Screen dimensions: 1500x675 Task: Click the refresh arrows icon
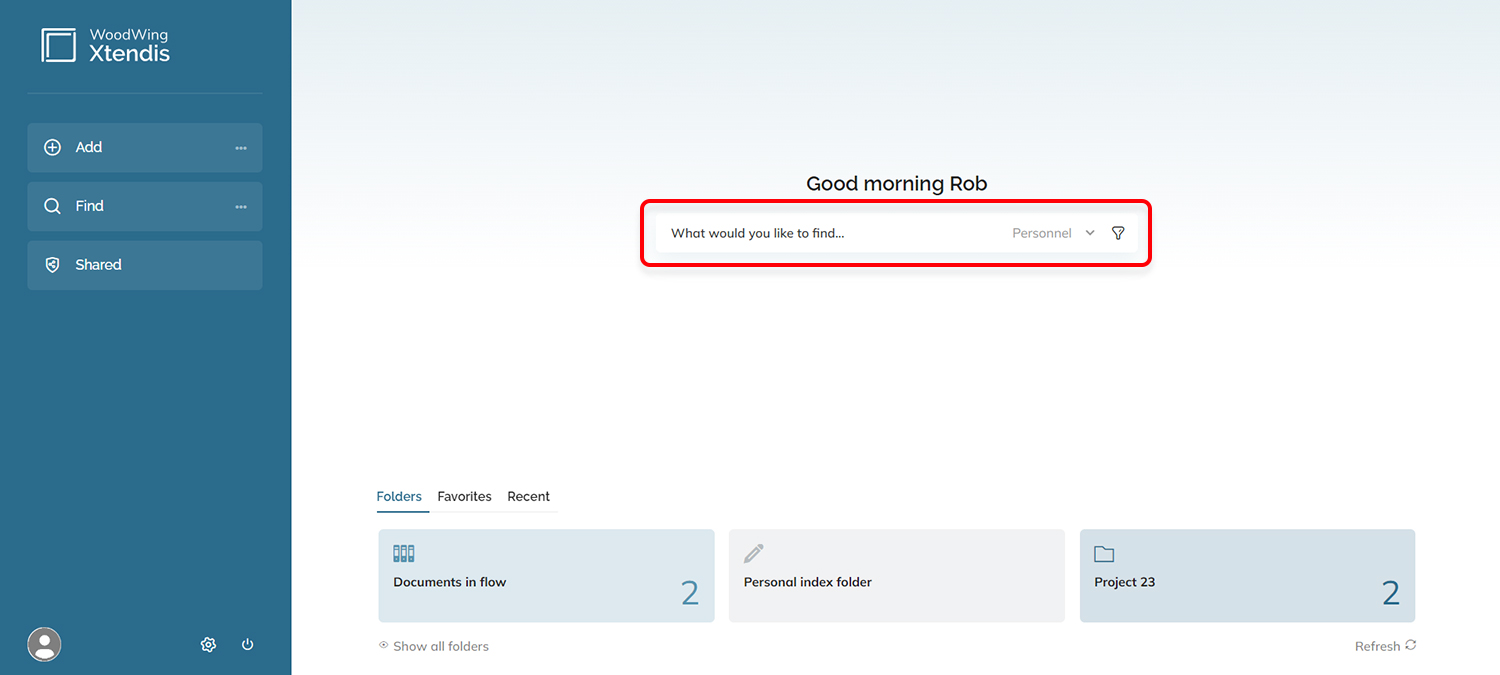[1411, 645]
